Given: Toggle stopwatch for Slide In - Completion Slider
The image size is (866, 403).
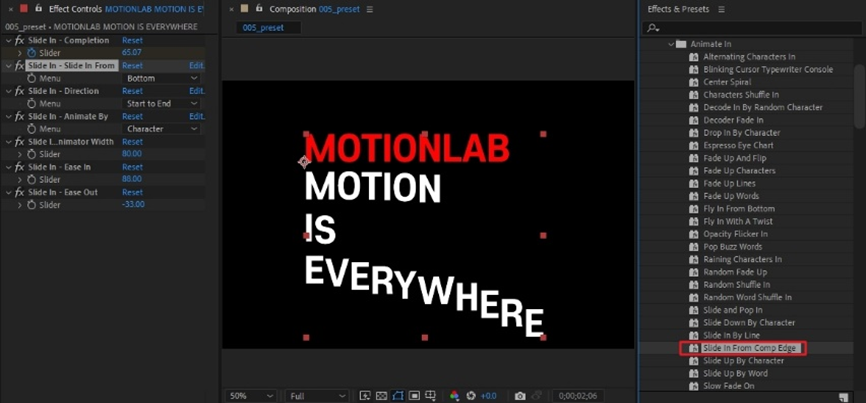Looking at the screenshot, I should point(31,53).
